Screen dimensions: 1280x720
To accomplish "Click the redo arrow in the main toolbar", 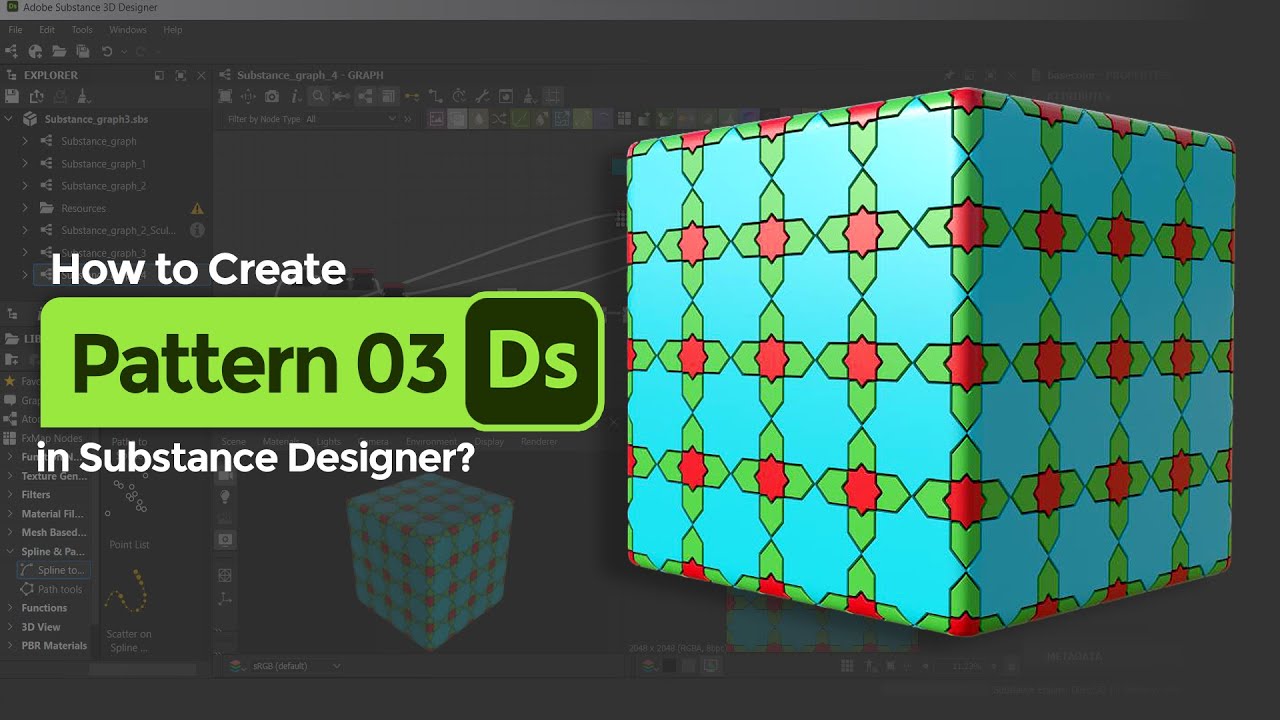I will click(141, 51).
